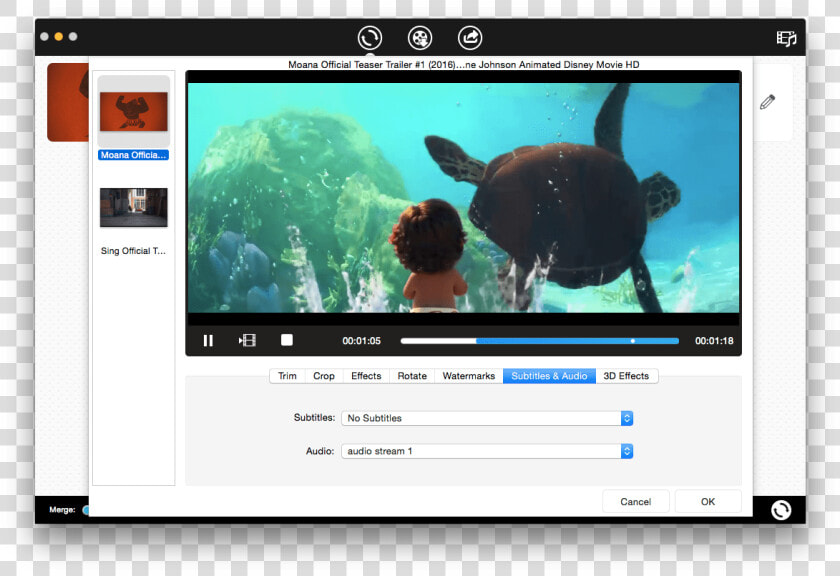Viewport: 840px width, 576px height.
Task: Click the video preview of the turtle scene
Action: point(463,198)
